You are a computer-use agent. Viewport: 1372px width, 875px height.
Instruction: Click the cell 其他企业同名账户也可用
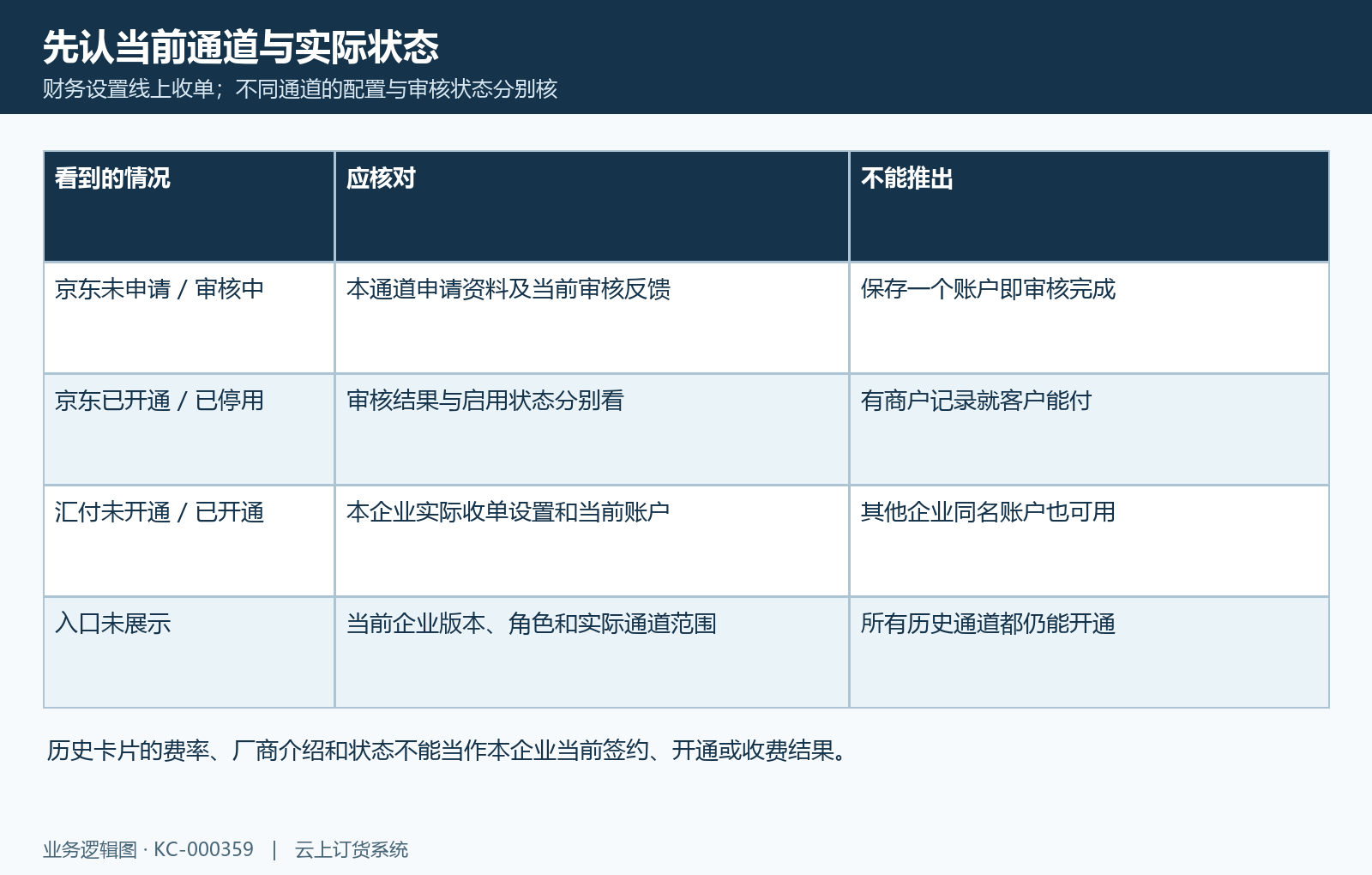point(1089,541)
